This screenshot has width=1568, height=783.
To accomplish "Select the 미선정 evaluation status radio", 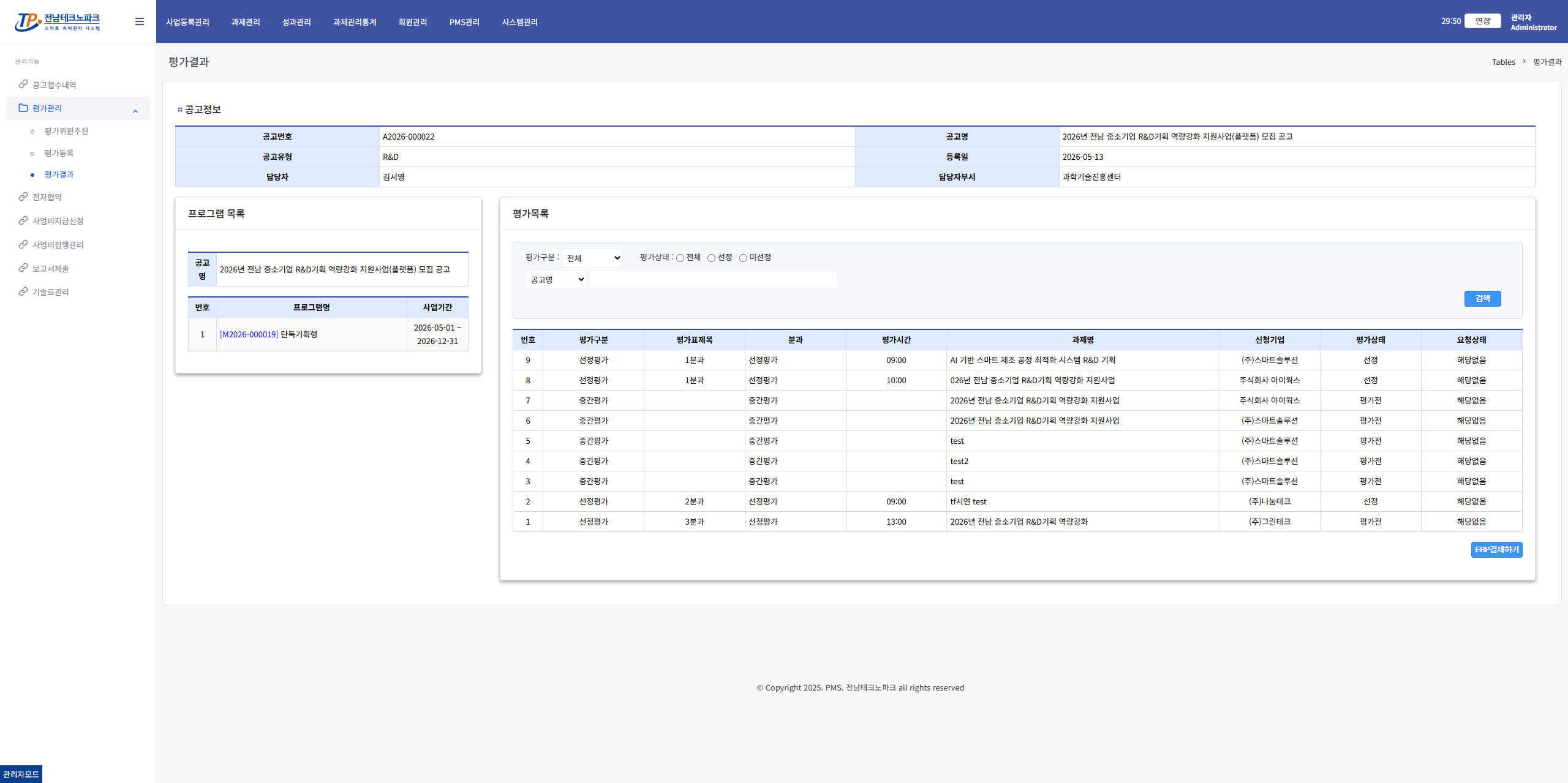I will pos(743,258).
